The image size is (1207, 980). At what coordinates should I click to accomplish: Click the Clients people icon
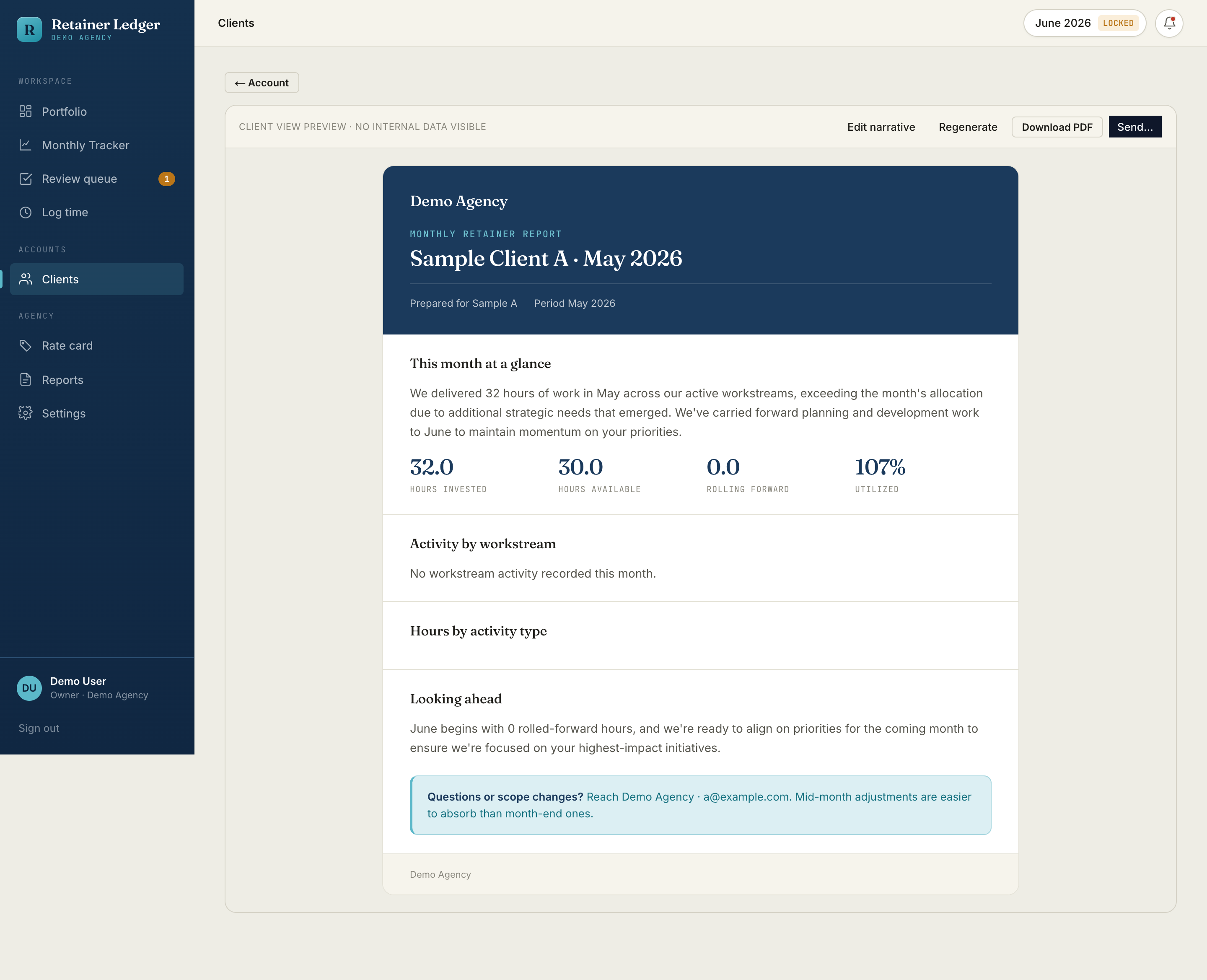[26, 279]
